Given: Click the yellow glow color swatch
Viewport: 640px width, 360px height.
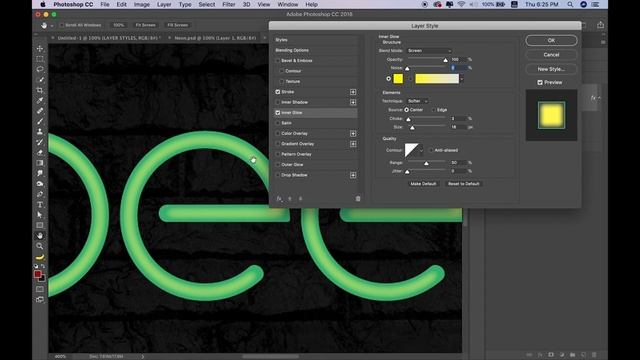Looking at the screenshot, I should click(398, 79).
